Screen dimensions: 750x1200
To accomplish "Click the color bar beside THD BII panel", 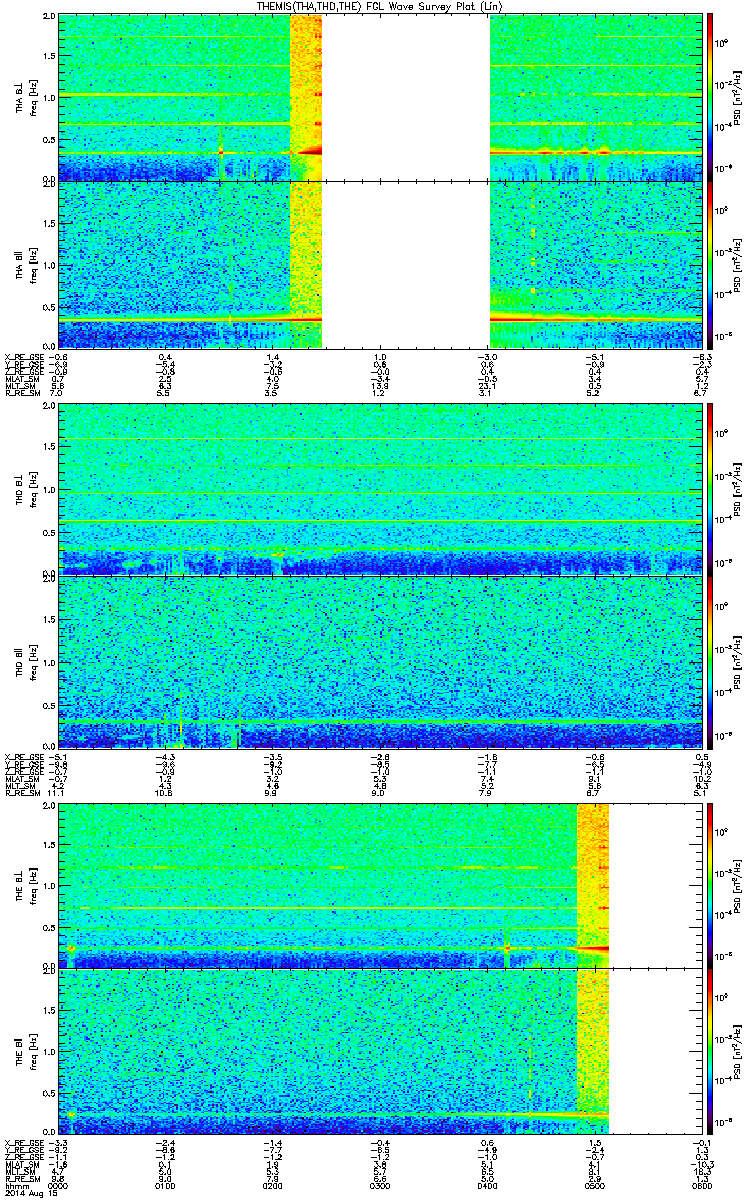I will 710,662.
